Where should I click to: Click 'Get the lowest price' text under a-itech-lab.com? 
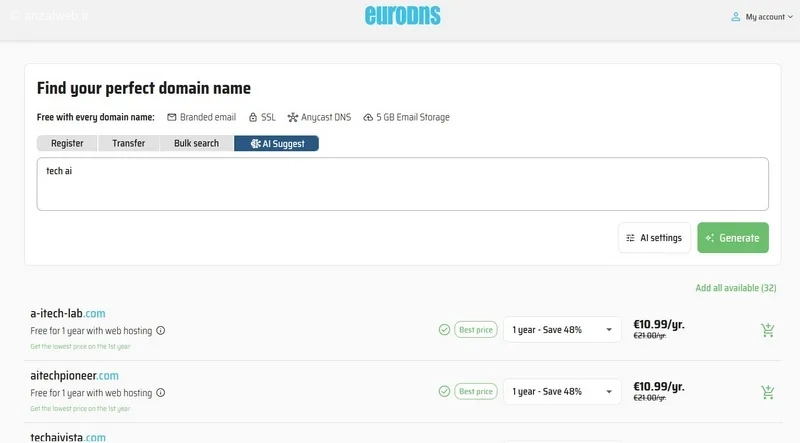point(80,347)
